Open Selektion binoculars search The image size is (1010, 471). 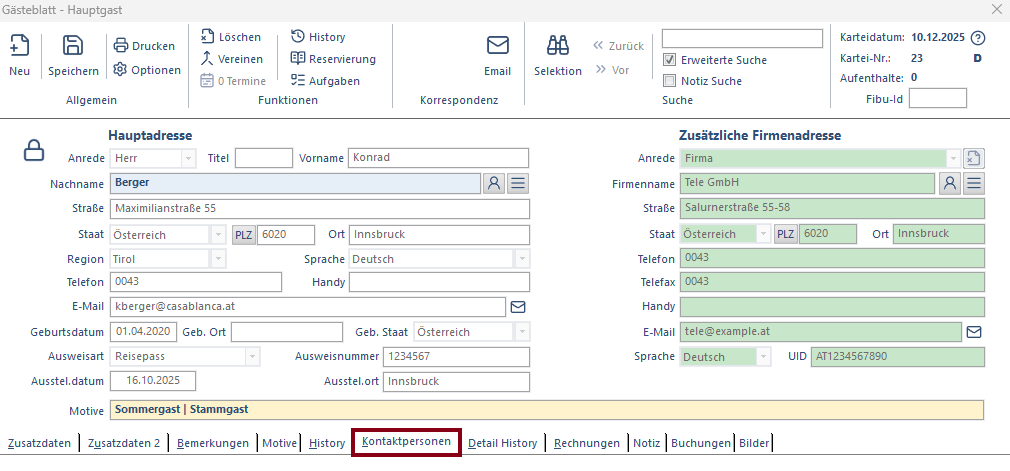click(x=557, y=46)
